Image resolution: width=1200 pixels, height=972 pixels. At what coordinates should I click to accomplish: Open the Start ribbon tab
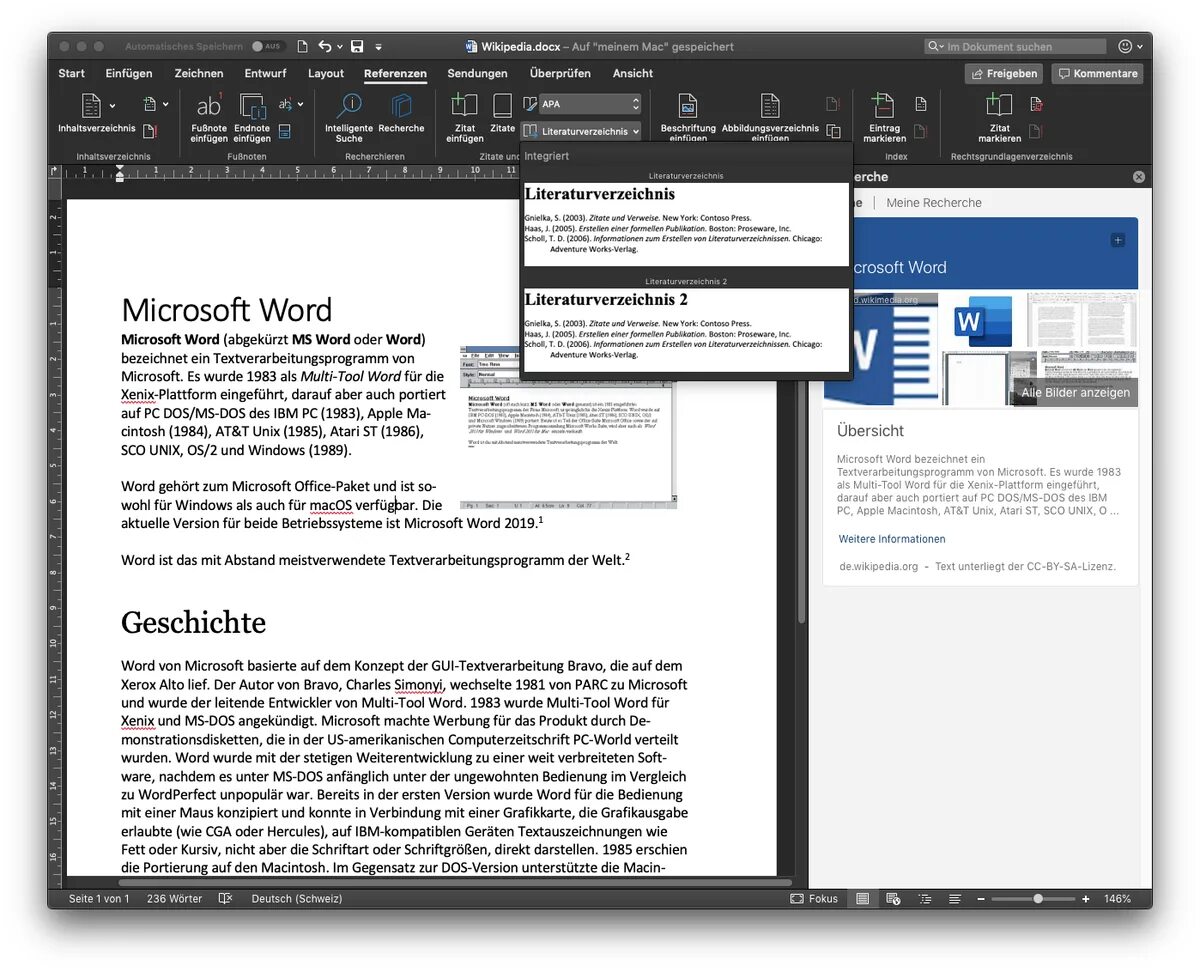tap(71, 73)
